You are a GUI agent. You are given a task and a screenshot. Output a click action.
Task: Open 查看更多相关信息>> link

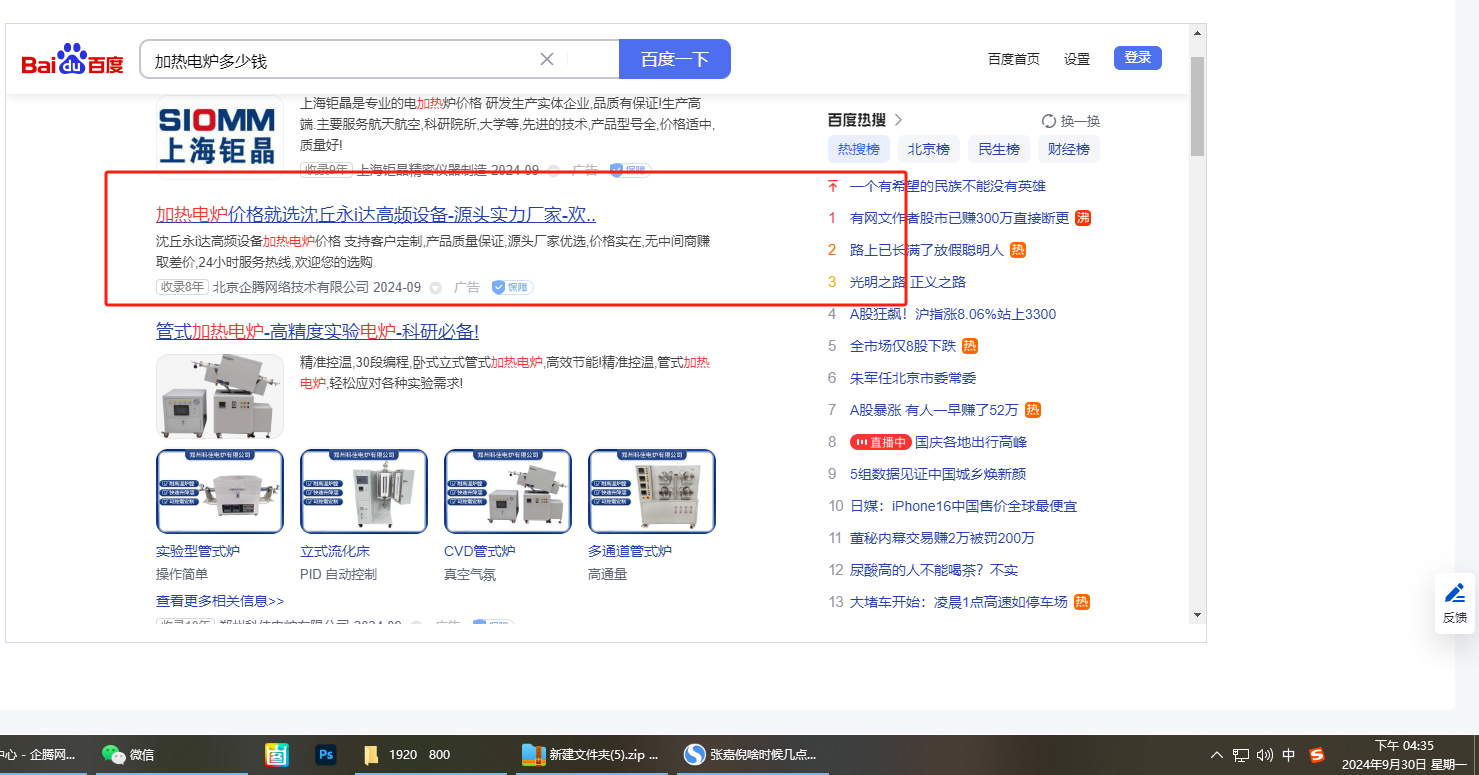click(220, 601)
